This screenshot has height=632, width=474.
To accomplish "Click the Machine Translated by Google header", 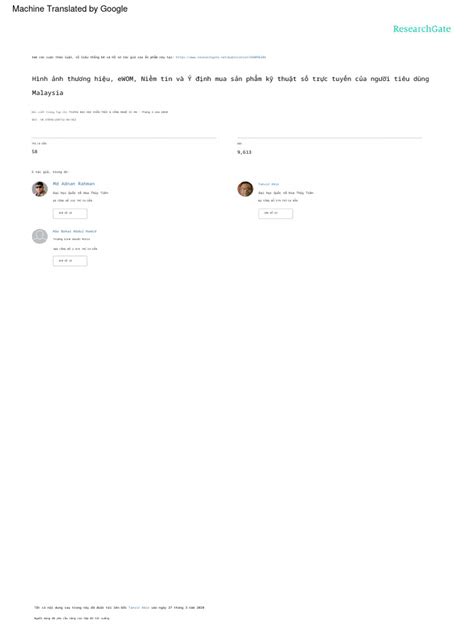I will 70,8.
